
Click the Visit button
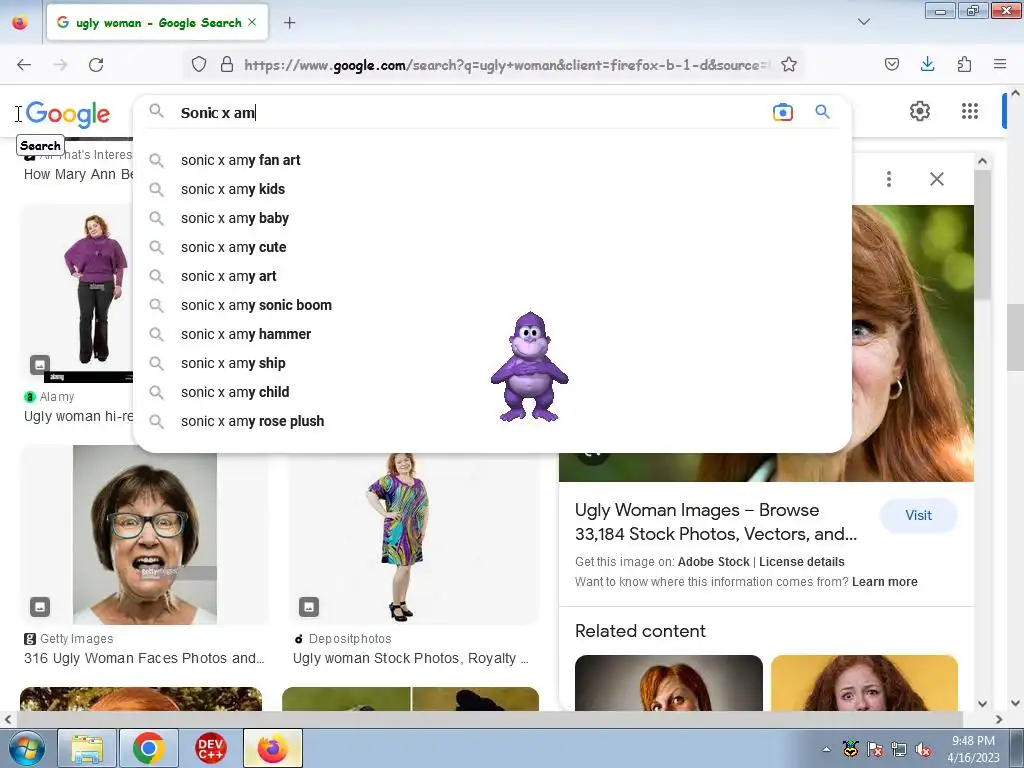pyautogui.click(x=918, y=515)
